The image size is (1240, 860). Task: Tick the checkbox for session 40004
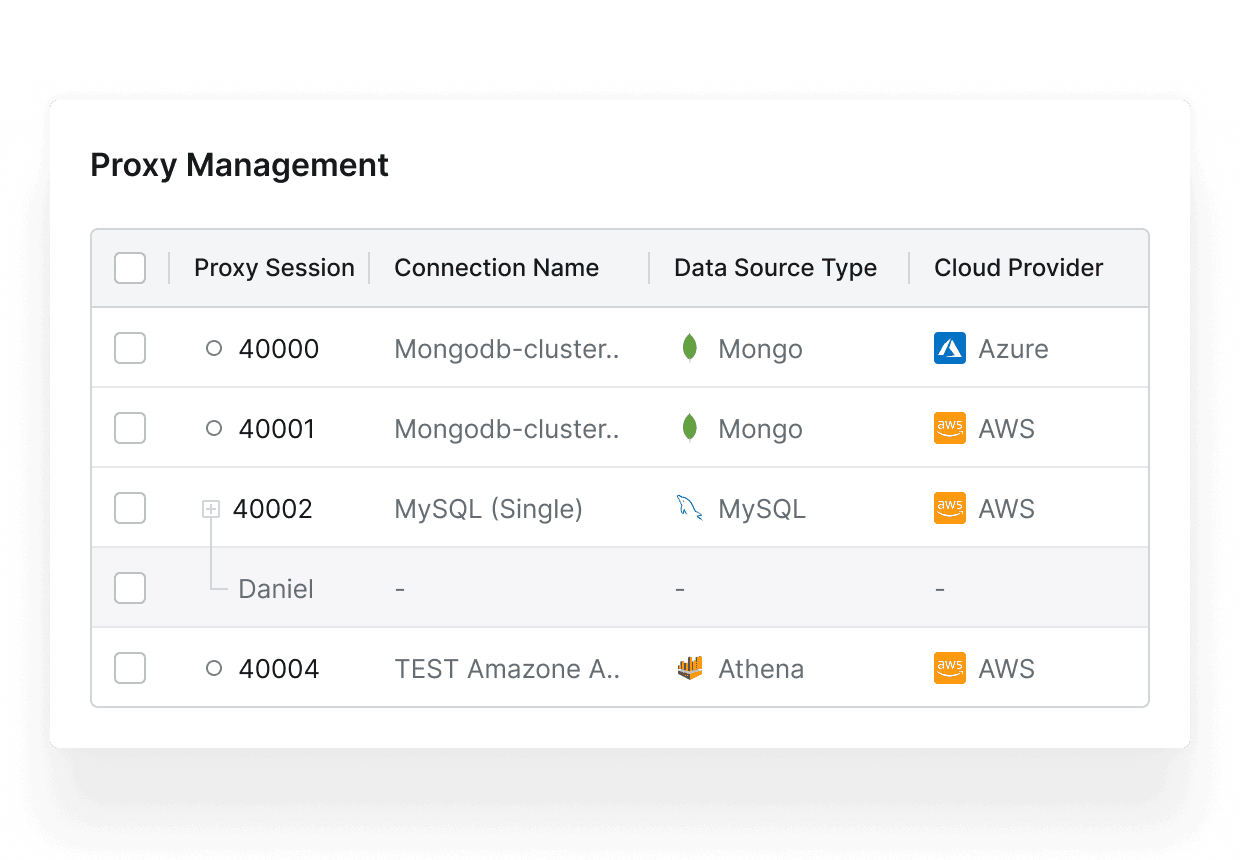point(130,668)
